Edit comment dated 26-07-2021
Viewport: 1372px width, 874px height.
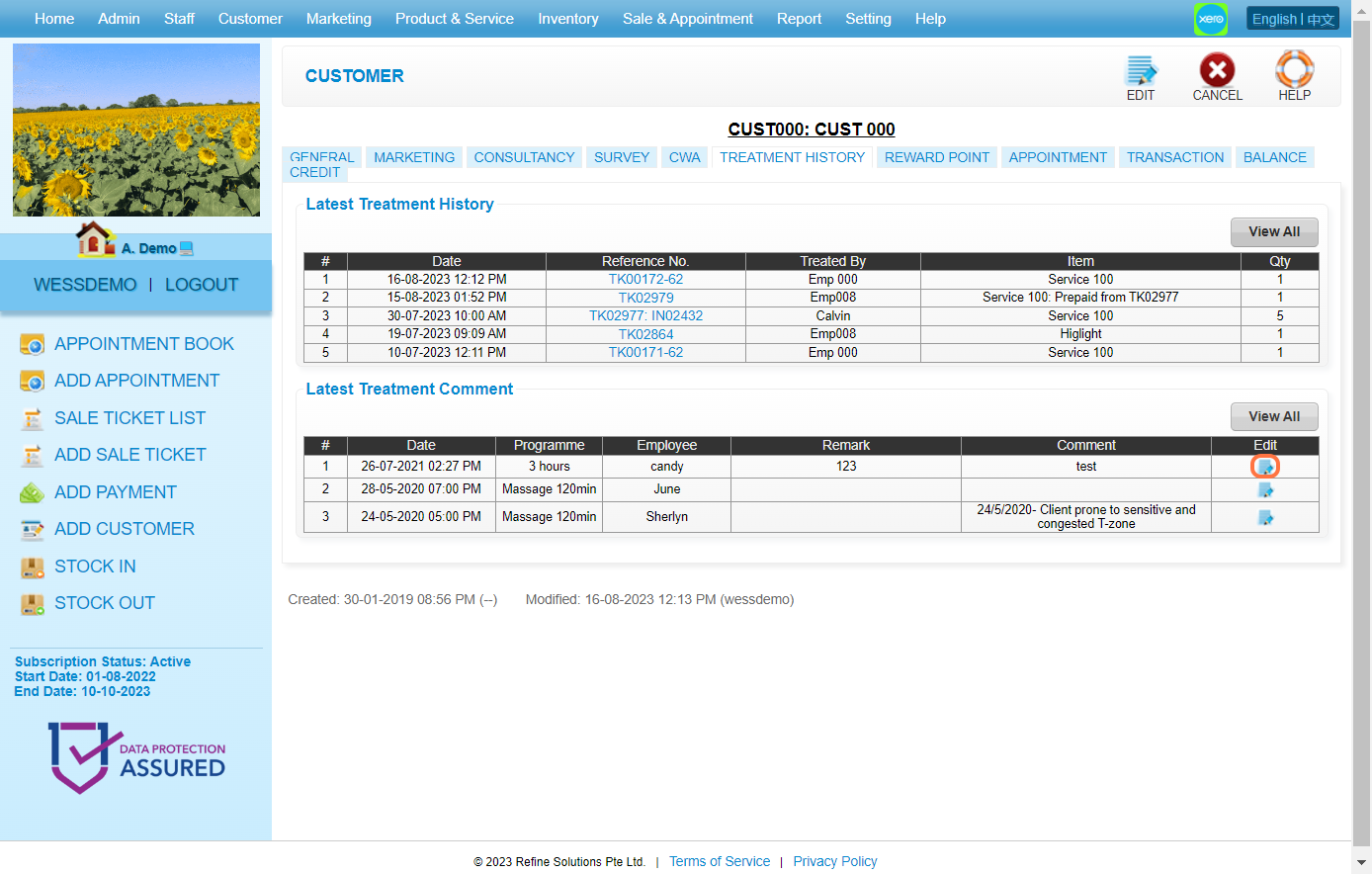[x=1265, y=467]
